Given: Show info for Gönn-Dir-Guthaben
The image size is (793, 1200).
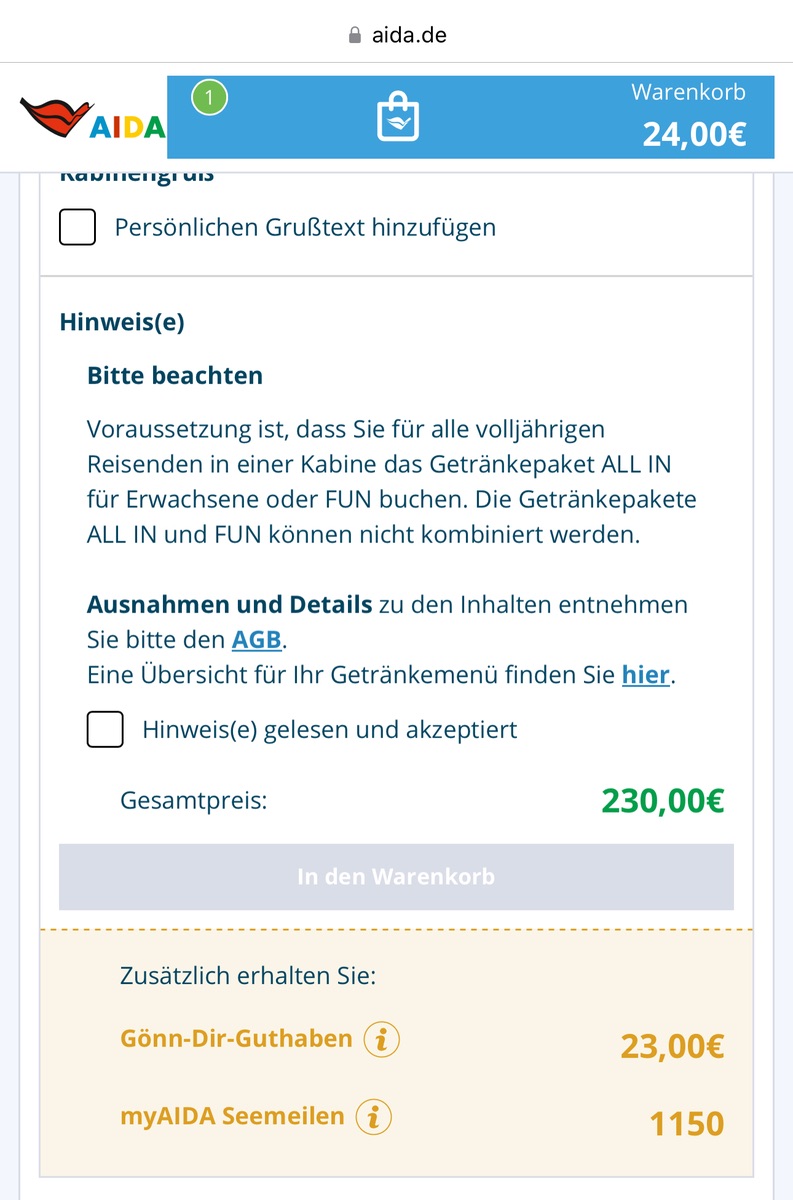Looking at the screenshot, I should 381,1040.
